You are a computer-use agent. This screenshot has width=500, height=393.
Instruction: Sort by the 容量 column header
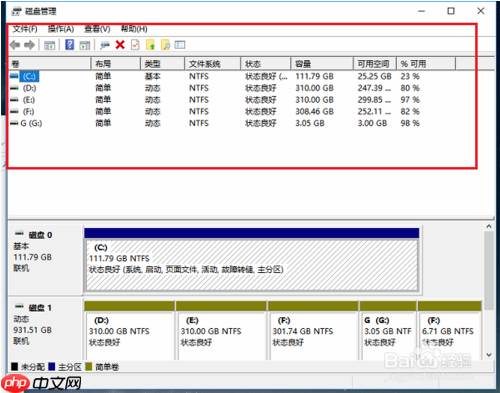coord(322,64)
